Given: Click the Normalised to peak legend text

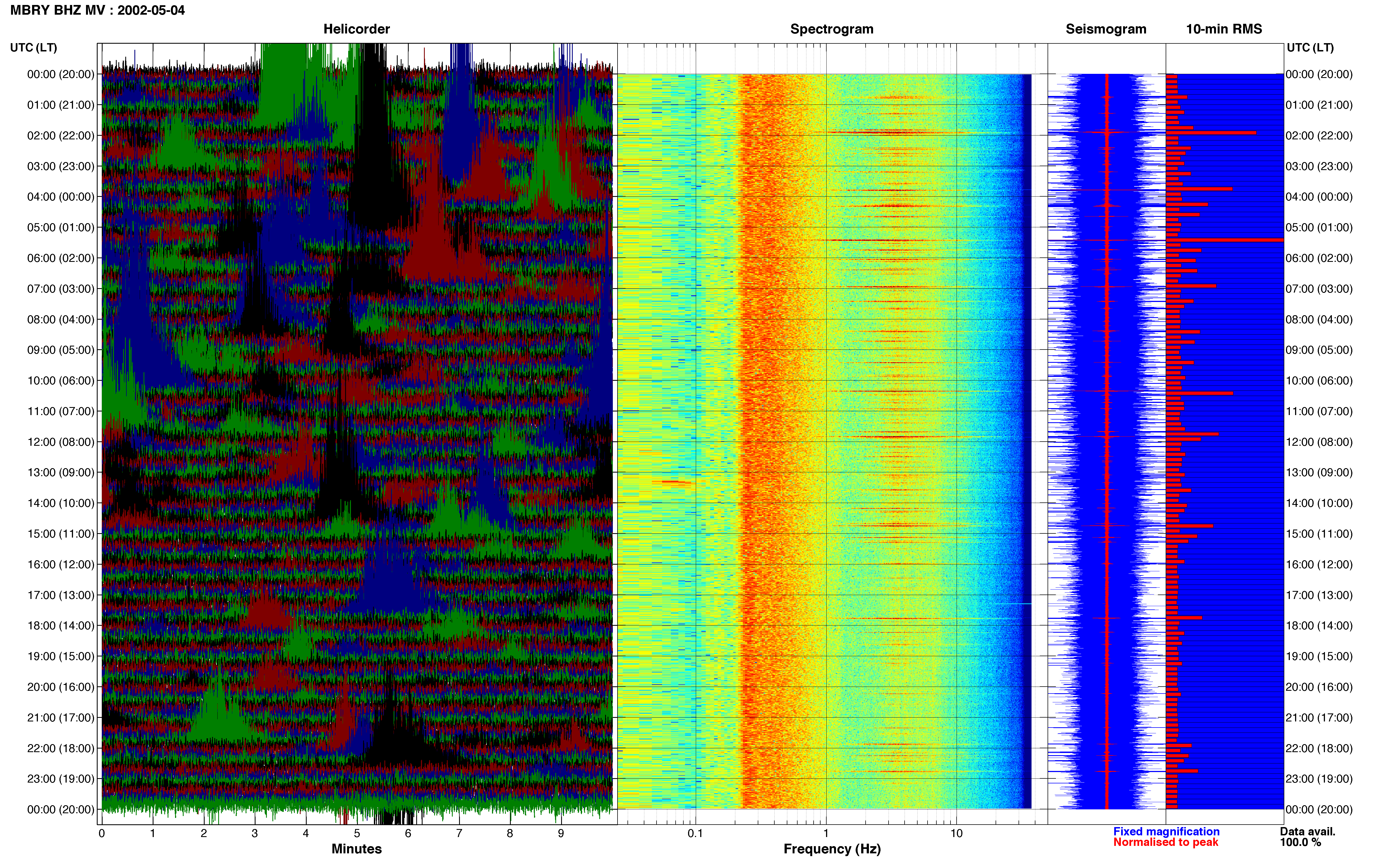Looking at the screenshot, I should 1165,842.
